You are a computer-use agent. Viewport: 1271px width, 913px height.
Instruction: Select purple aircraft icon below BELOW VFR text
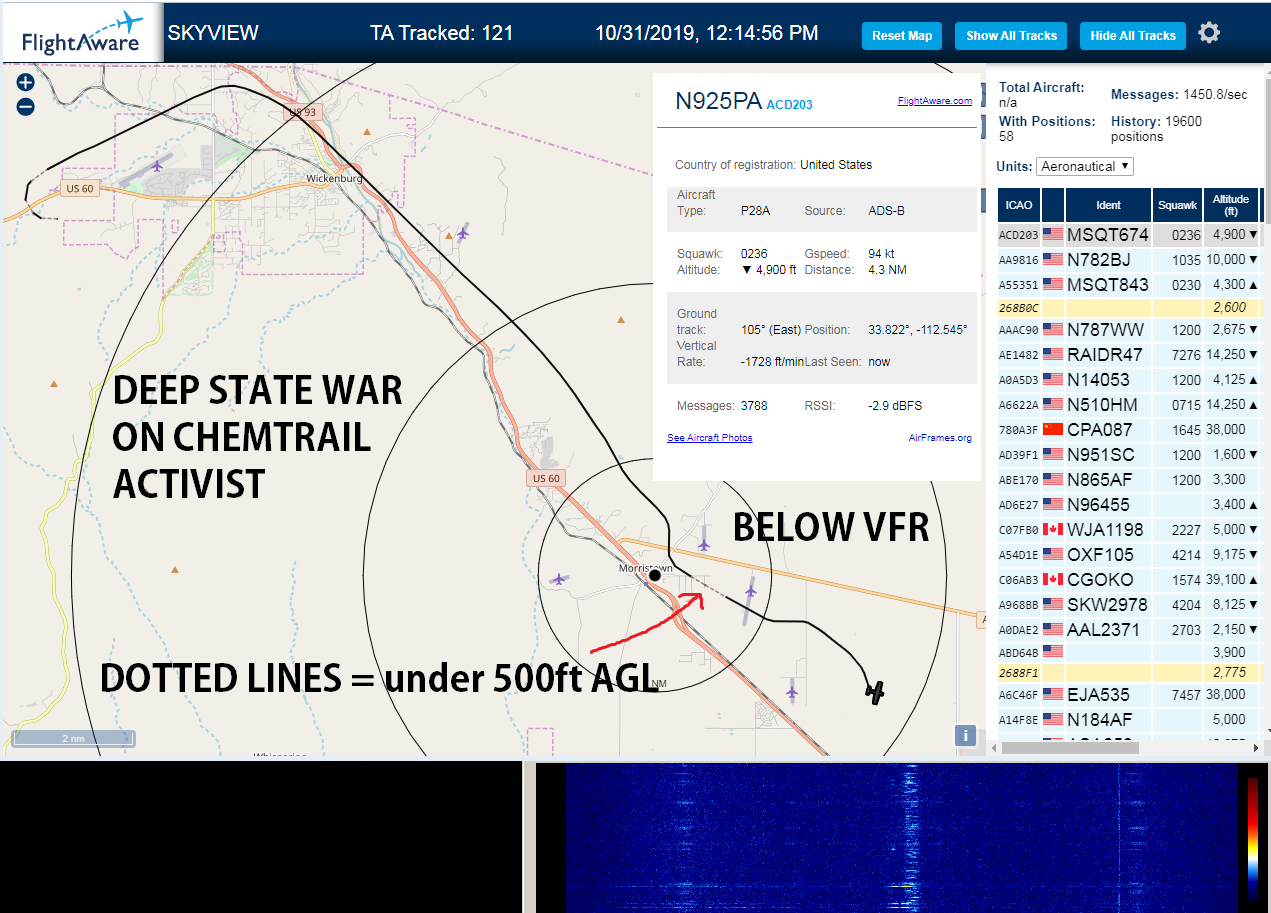pos(704,543)
